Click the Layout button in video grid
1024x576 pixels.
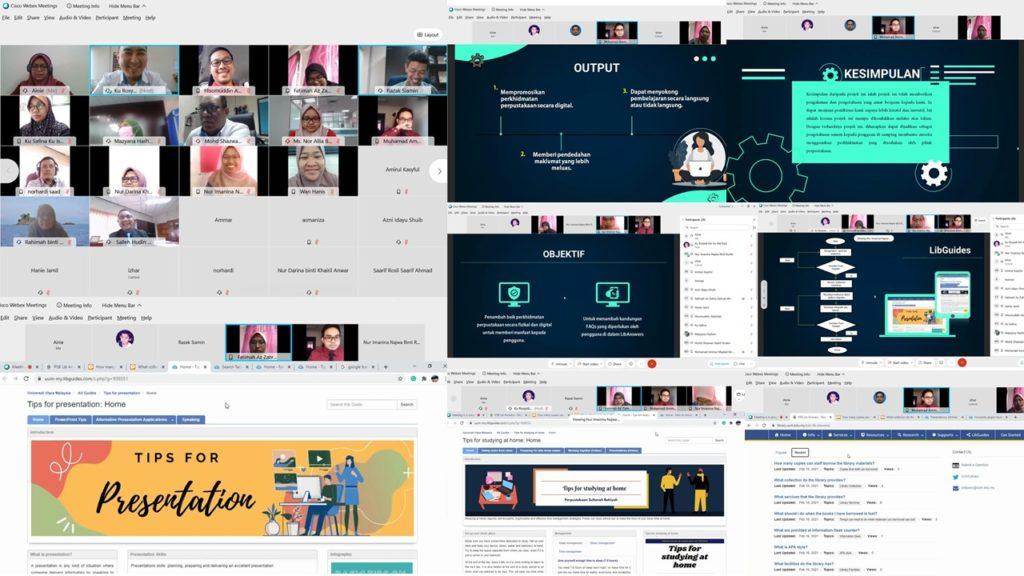[x=428, y=34]
